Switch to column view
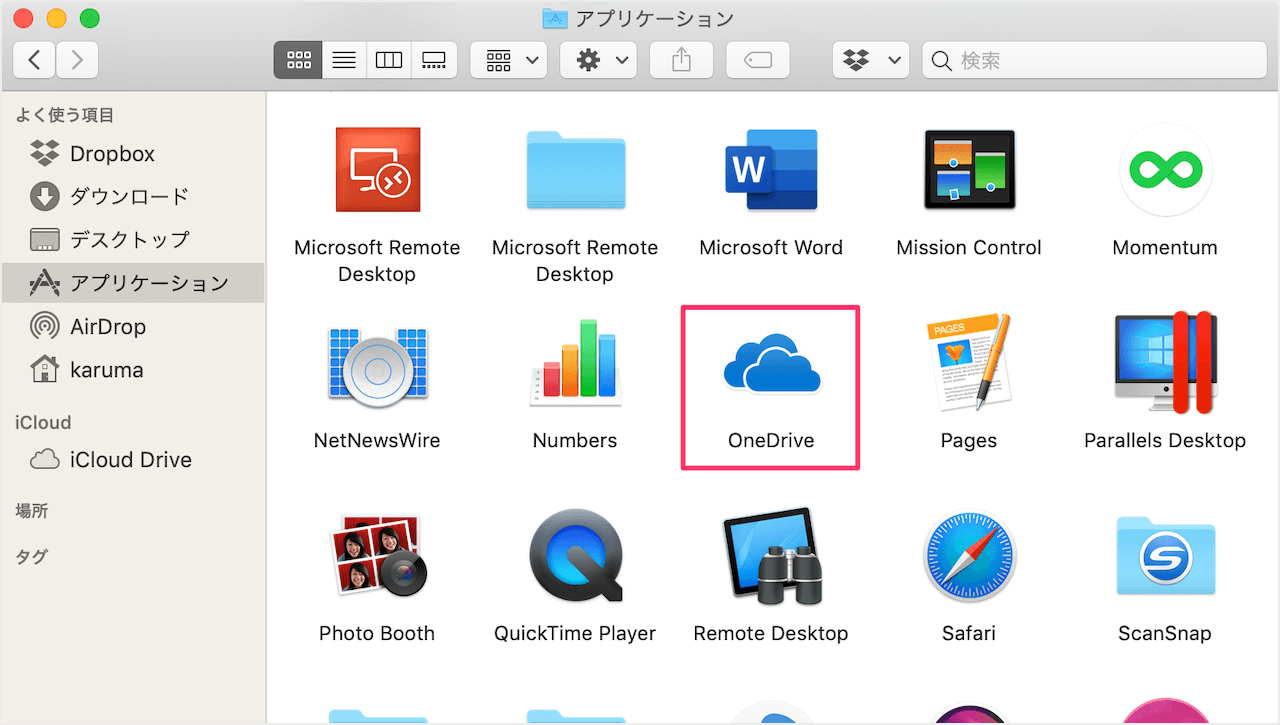The height and width of the screenshot is (725, 1280). pos(389,60)
